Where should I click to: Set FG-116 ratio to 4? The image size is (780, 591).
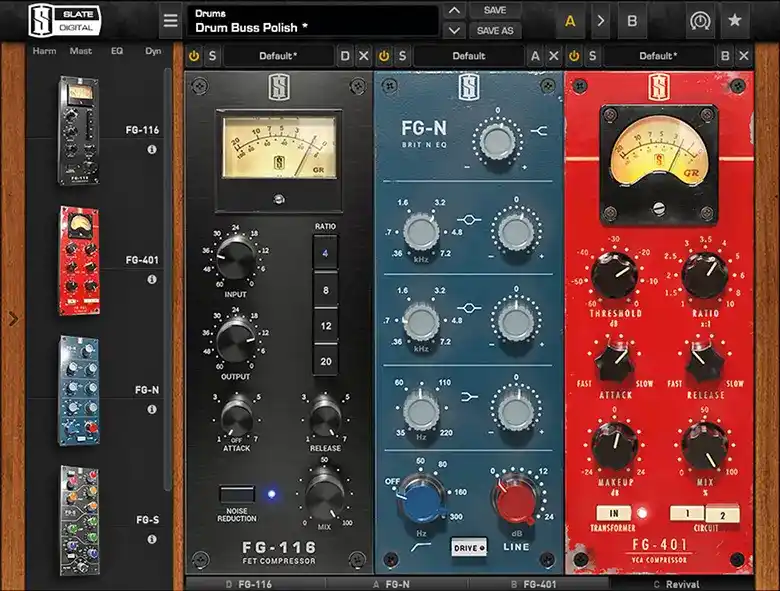[325, 253]
